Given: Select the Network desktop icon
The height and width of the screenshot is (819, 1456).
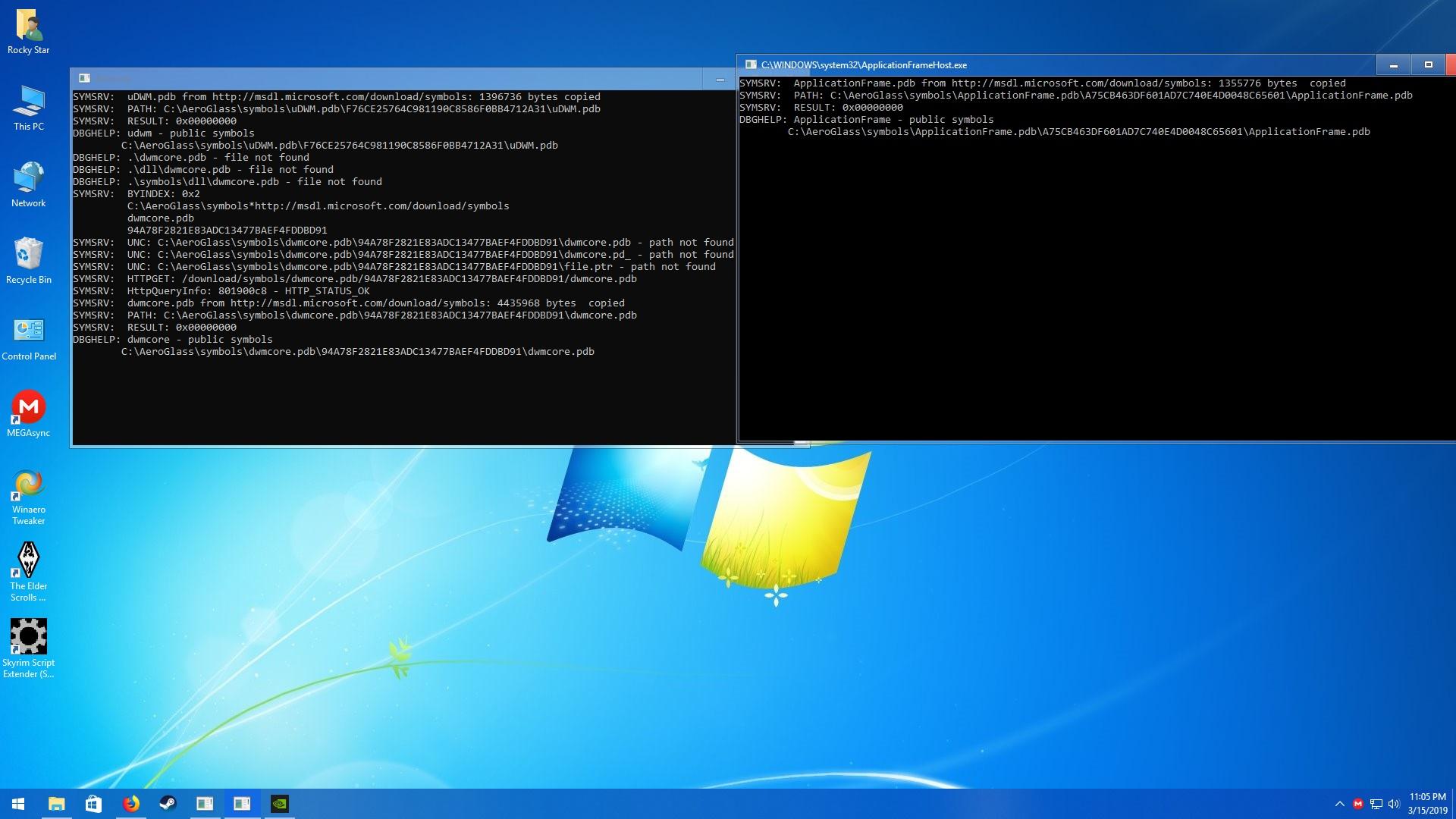Looking at the screenshot, I should (29, 185).
